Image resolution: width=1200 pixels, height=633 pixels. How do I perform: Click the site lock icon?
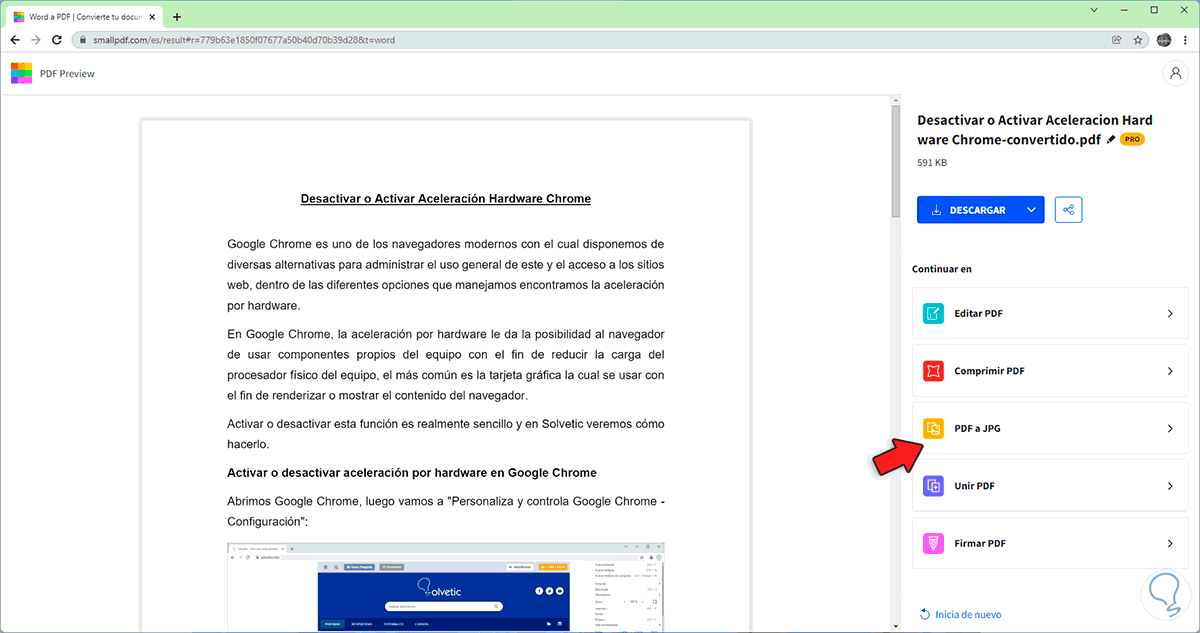coord(81,40)
